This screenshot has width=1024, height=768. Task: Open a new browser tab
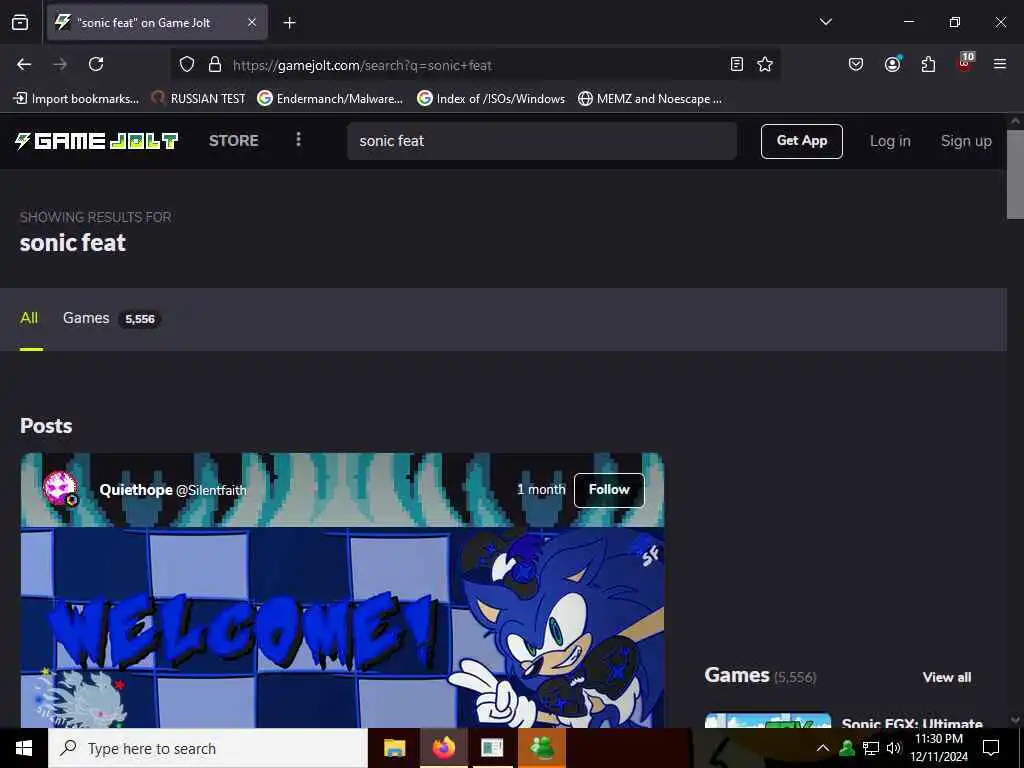289,23
